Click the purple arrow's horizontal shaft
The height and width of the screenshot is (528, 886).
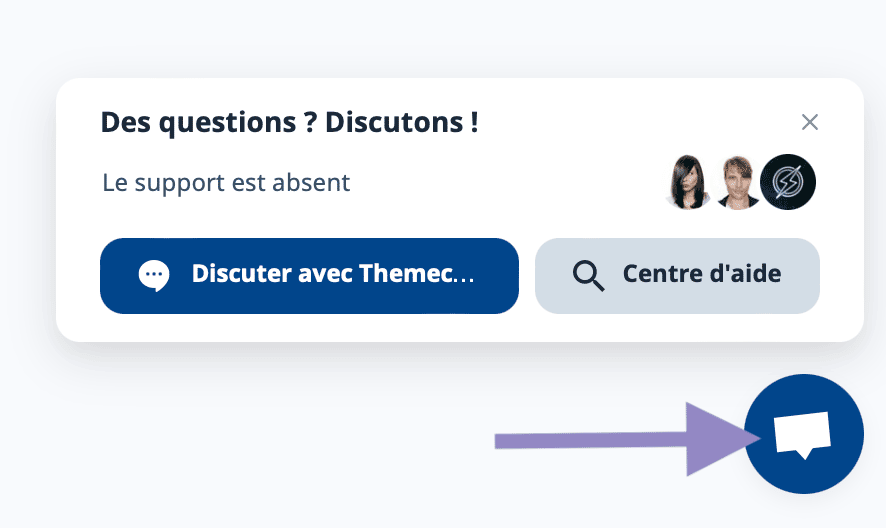point(590,441)
